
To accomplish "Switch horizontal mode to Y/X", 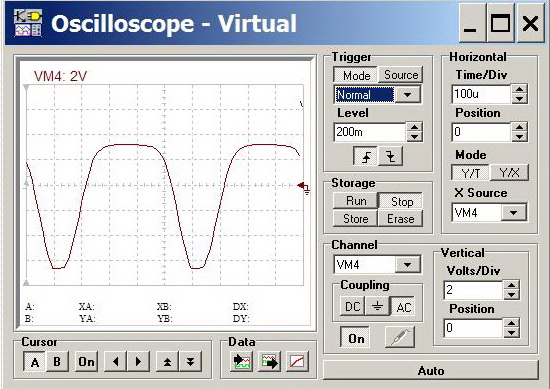I will tap(509, 173).
